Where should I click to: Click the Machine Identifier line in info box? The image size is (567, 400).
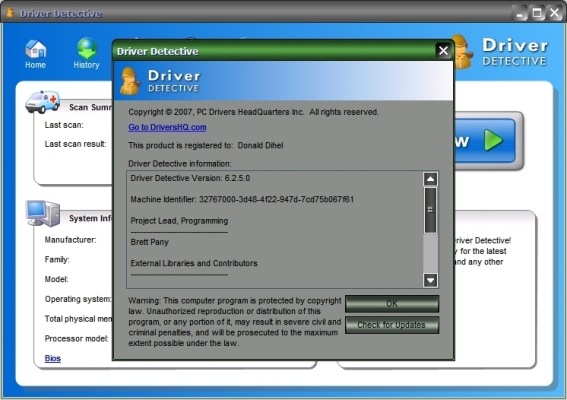[242, 199]
